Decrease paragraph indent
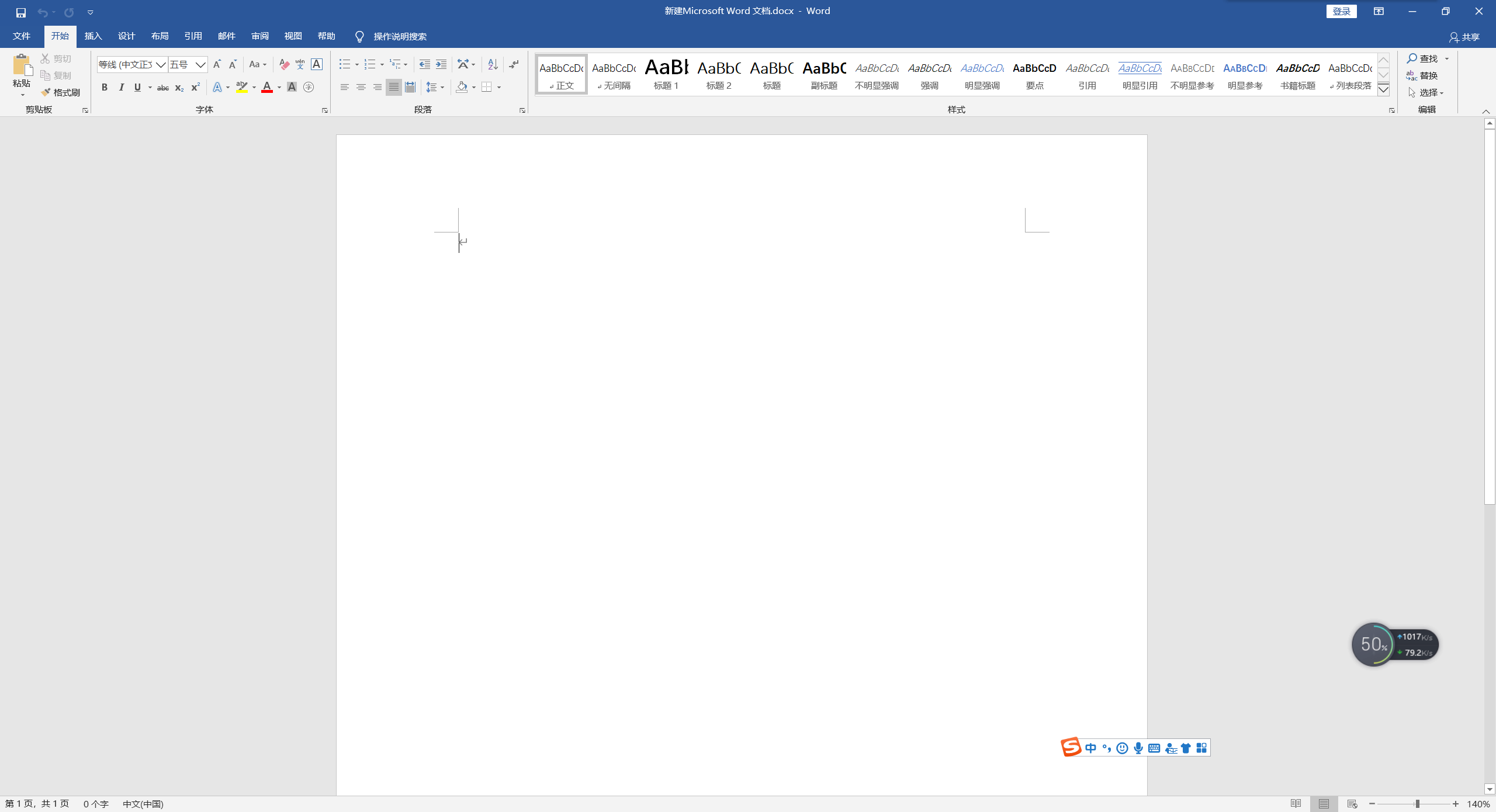Image resolution: width=1496 pixels, height=812 pixels. pos(425,64)
